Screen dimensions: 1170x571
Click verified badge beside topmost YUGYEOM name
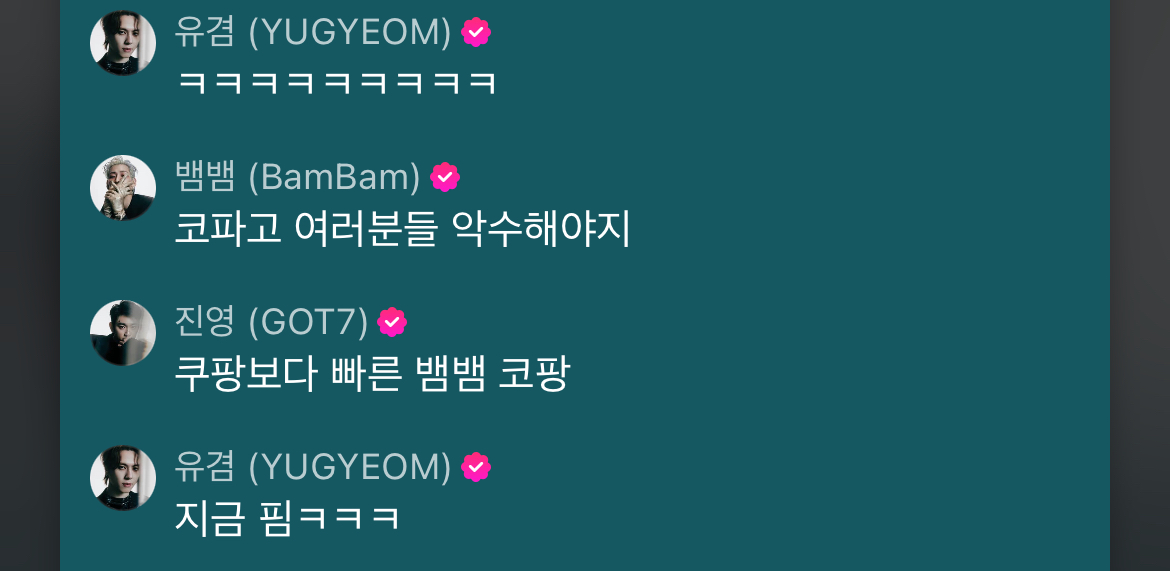coord(476,33)
